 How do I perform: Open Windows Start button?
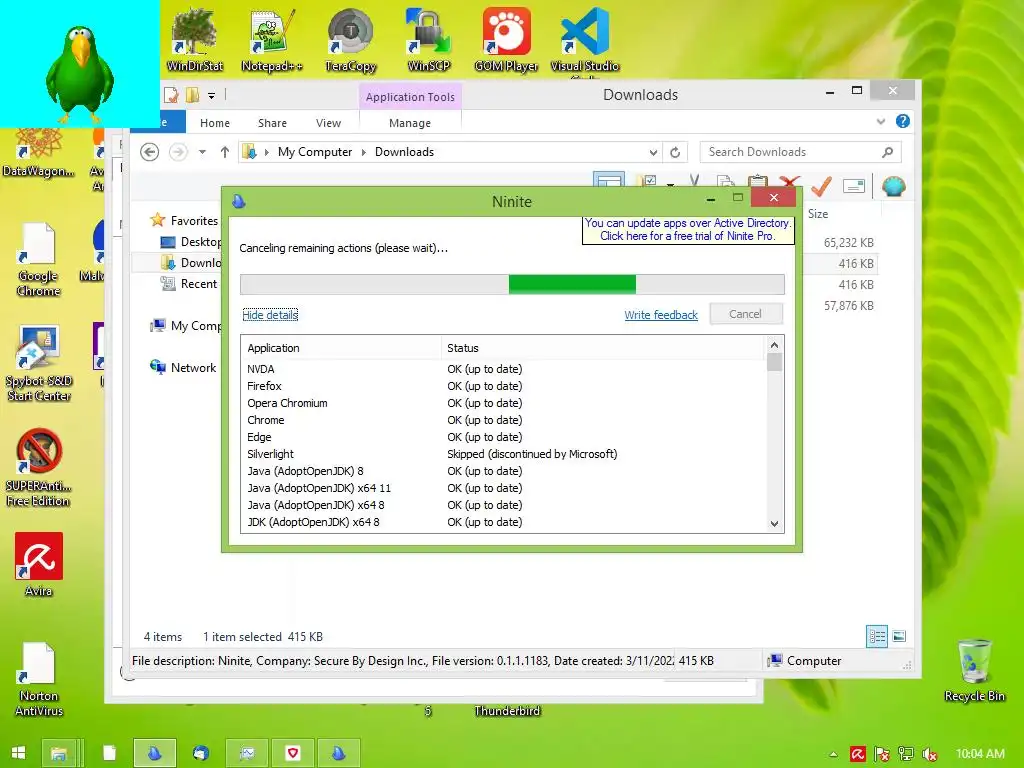(18, 753)
